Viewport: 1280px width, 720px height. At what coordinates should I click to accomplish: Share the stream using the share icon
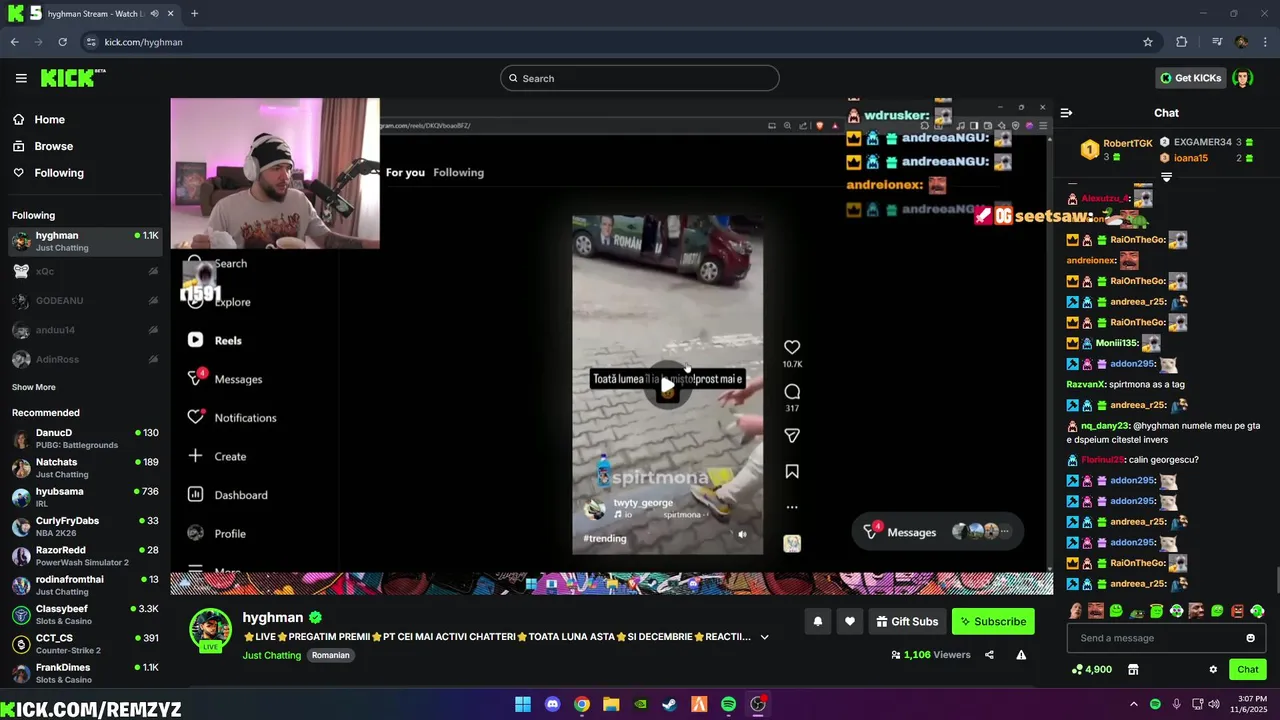point(989,655)
